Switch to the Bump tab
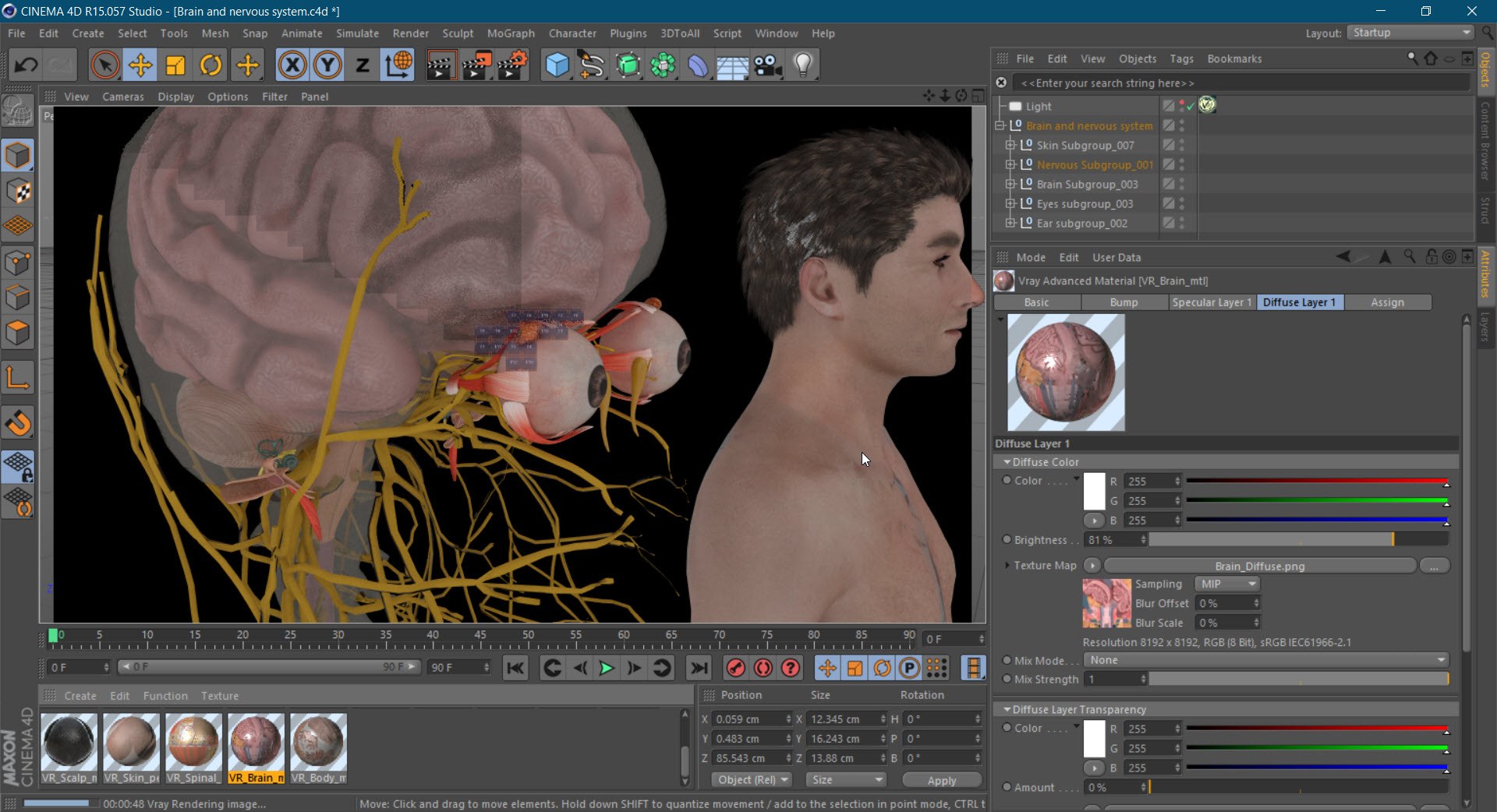This screenshot has height=812, width=1497. click(1124, 302)
